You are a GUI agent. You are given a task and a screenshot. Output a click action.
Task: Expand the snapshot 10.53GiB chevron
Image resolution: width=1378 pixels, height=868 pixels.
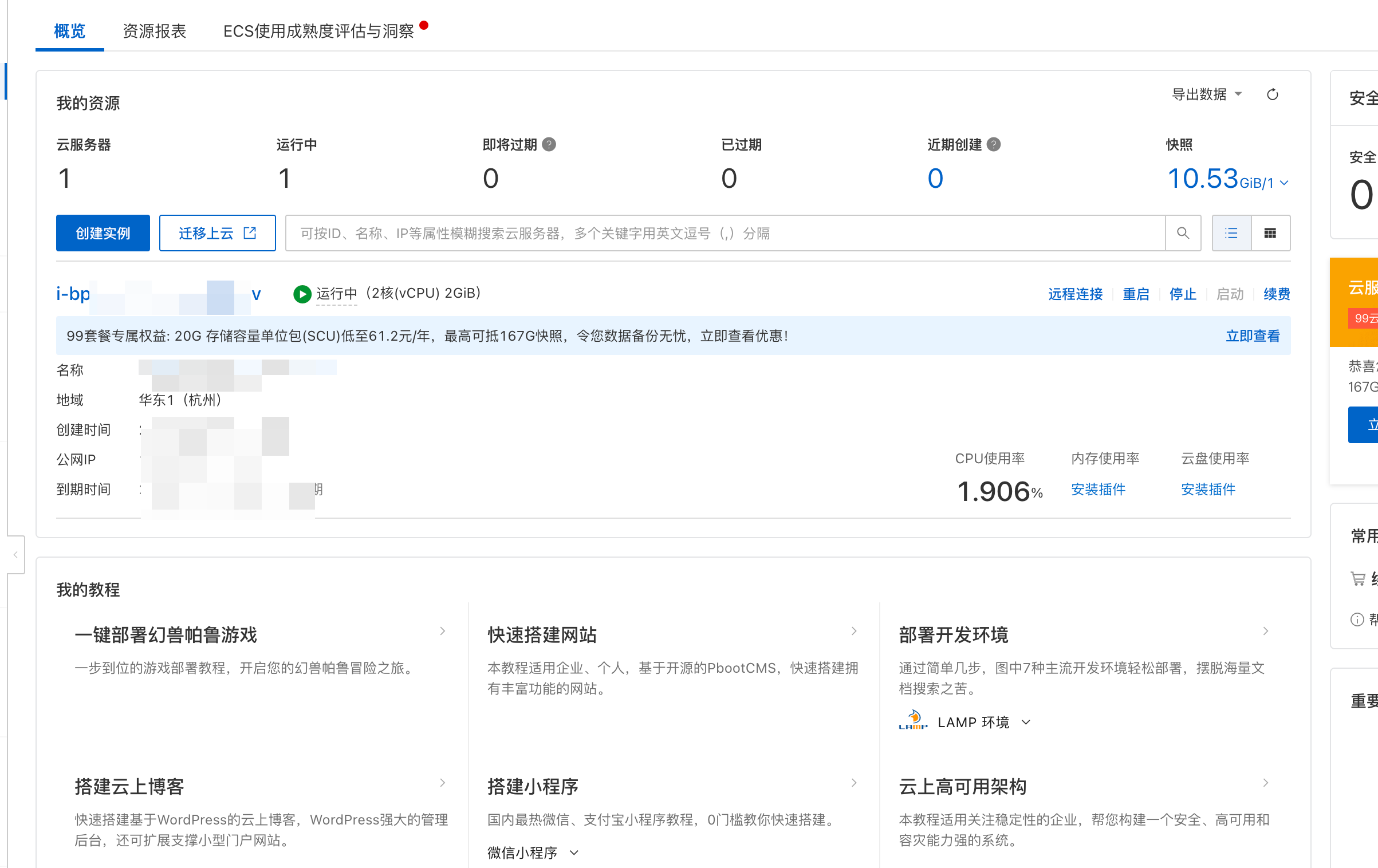tap(1284, 183)
